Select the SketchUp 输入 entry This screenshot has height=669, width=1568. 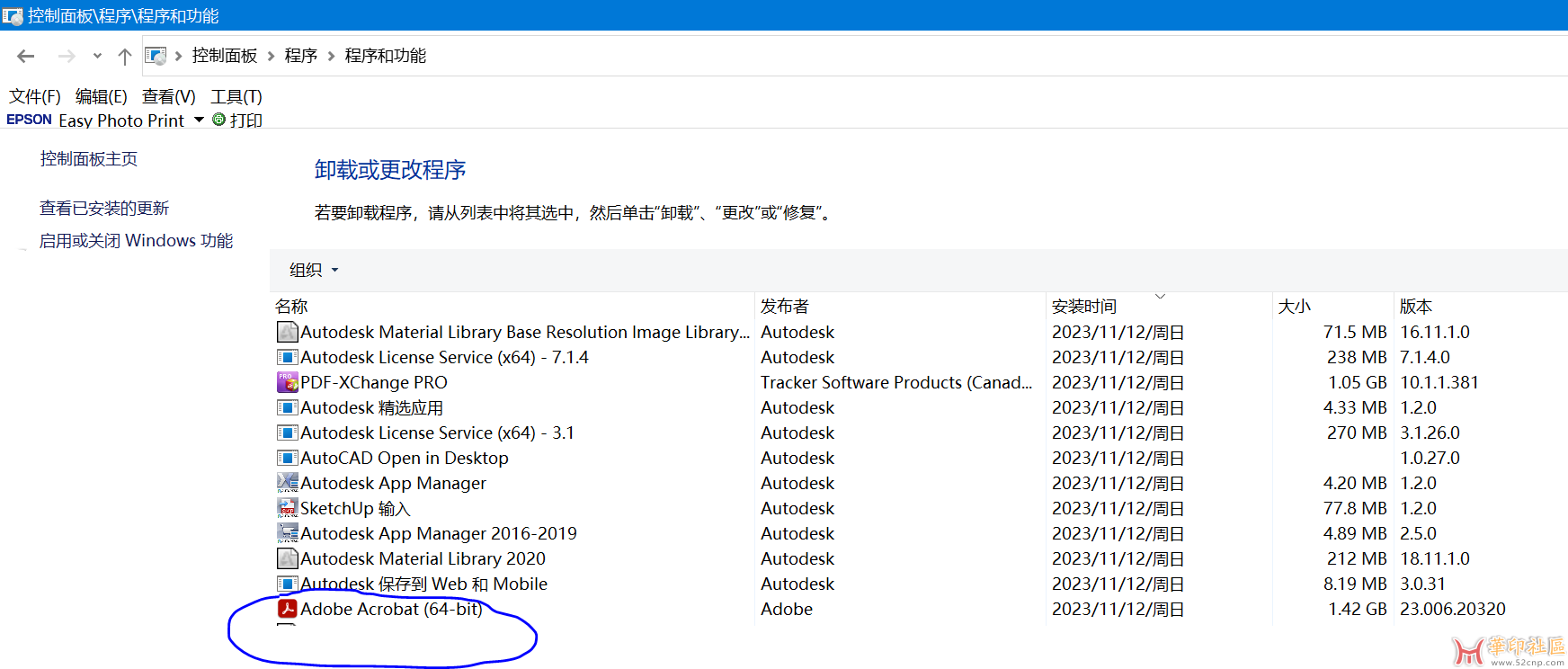point(355,508)
